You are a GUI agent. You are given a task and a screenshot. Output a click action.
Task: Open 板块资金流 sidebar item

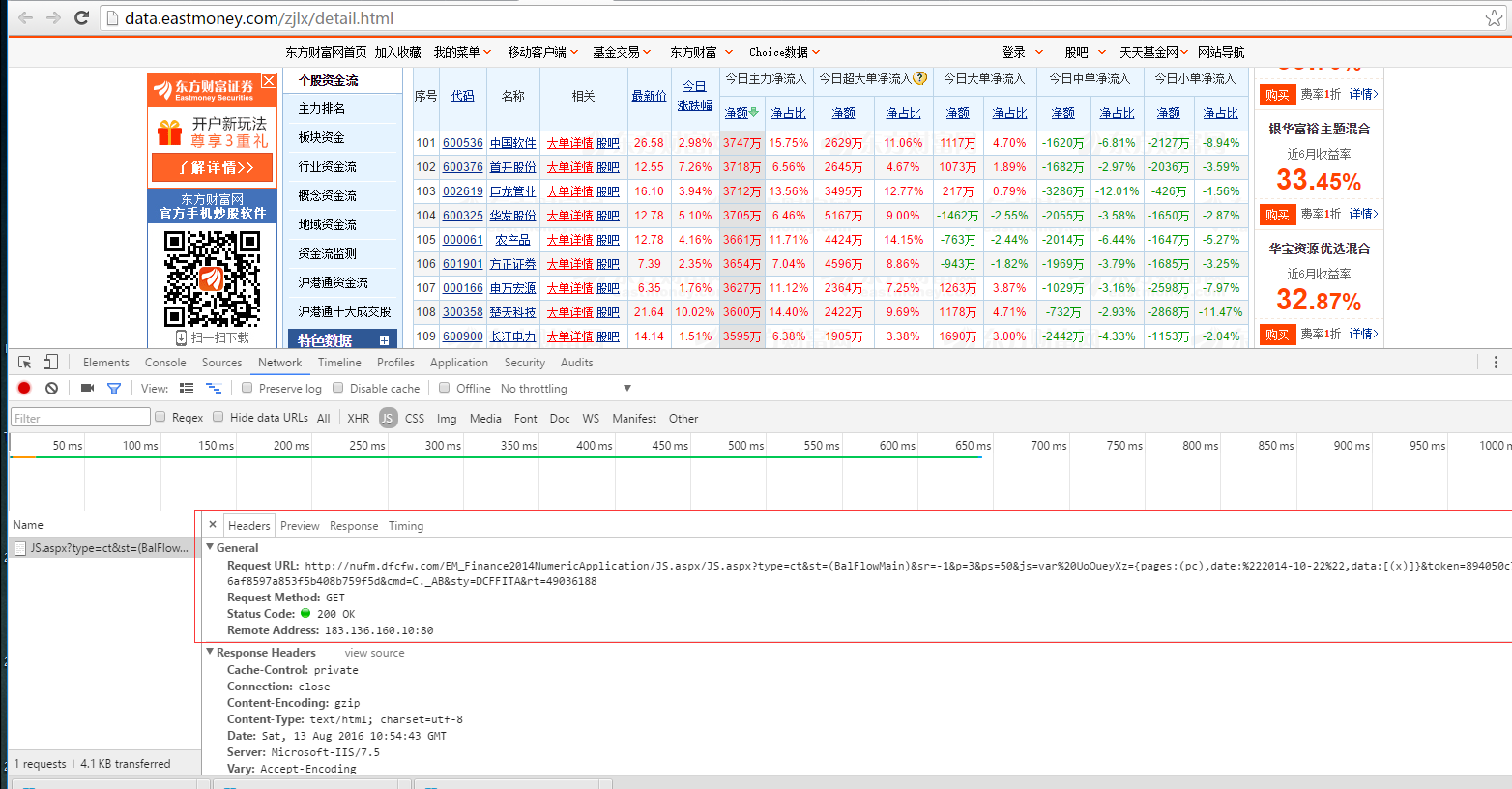pos(322,137)
